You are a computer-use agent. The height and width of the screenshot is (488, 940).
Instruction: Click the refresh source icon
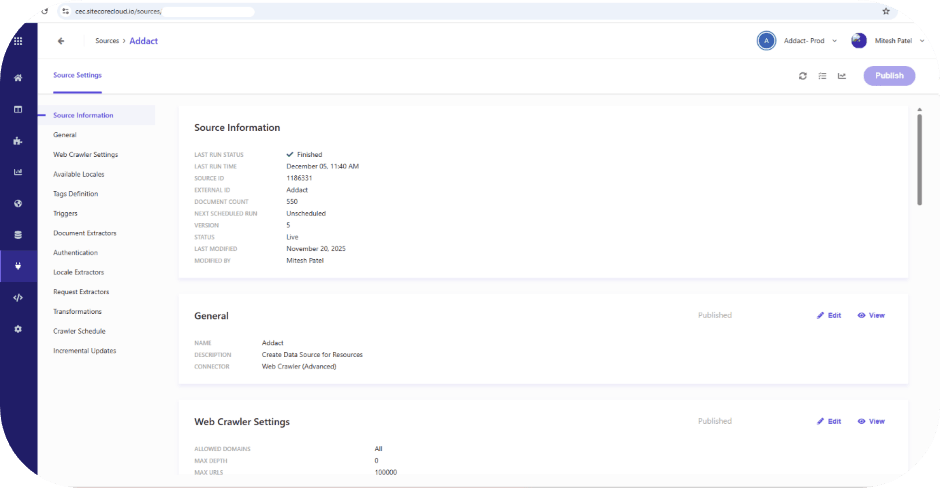[x=802, y=76]
